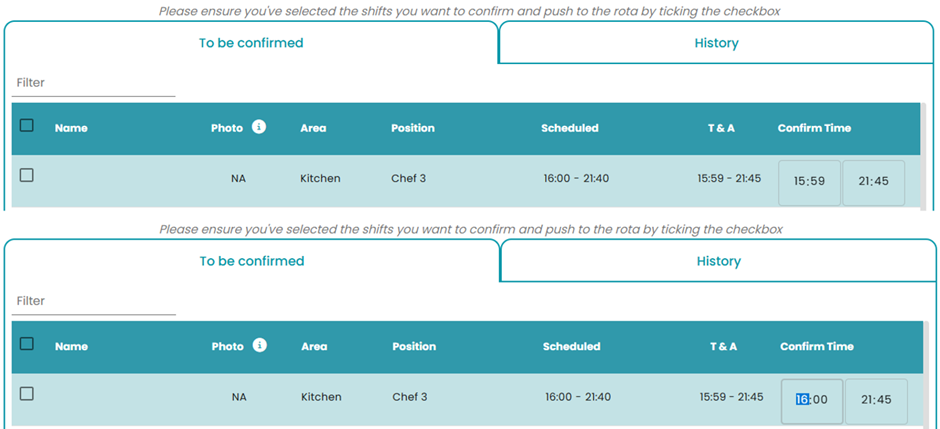Viewport: 940px width, 429px height.
Task: Tick the select-all checkbox in upper table header
Action: pos(26,125)
